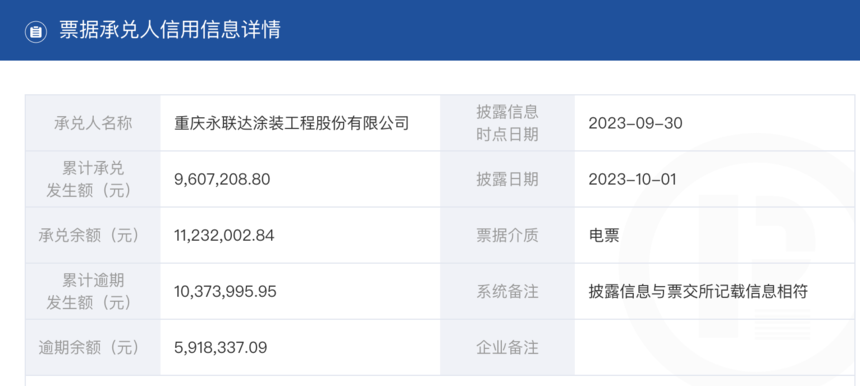
Task: Click the 累计承兑发生额 value 9,607,208.80
Action: pyautogui.click(x=222, y=179)
